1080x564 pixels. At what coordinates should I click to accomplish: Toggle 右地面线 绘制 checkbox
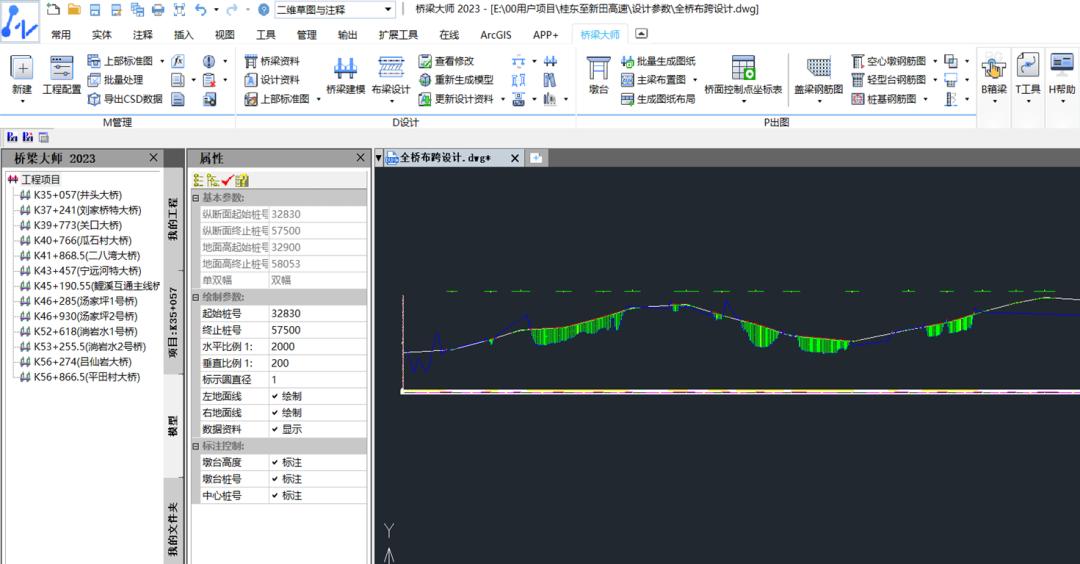275,412
